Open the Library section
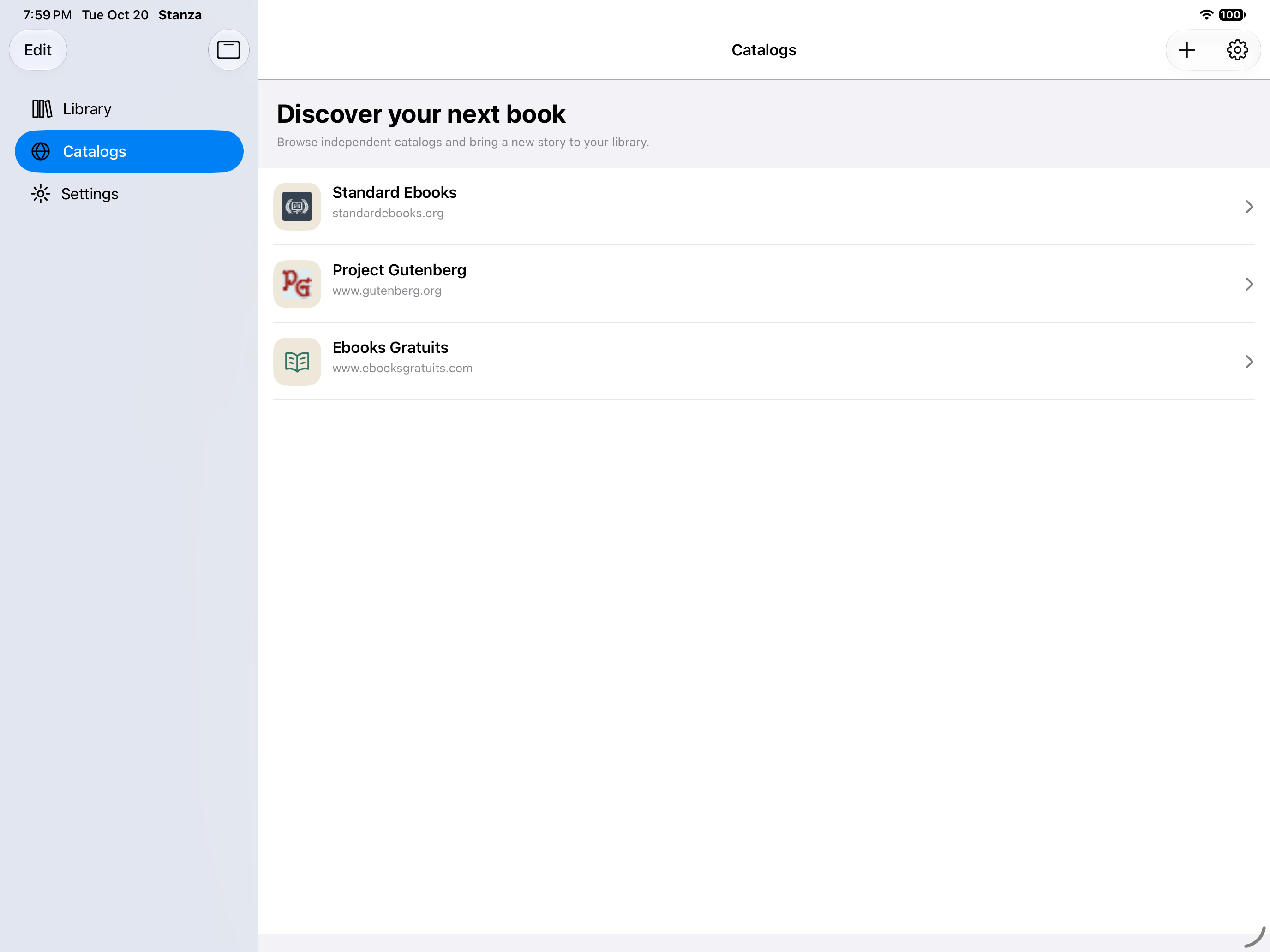Image resolution: width=1270 pixels, height=952 pixels. point(129,109)
